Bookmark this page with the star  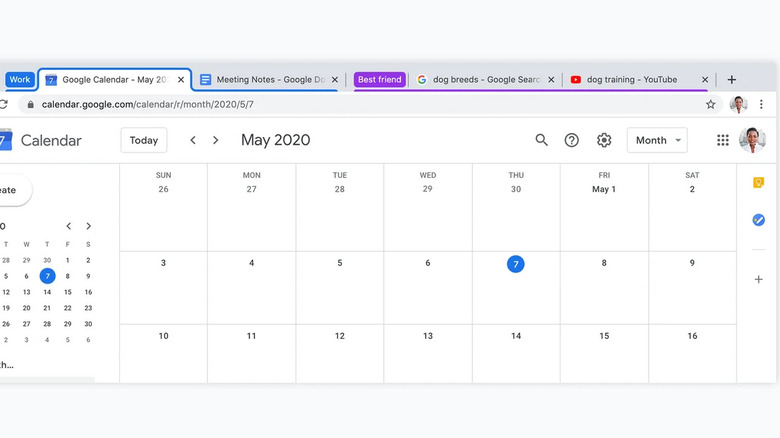coord(710,105)
